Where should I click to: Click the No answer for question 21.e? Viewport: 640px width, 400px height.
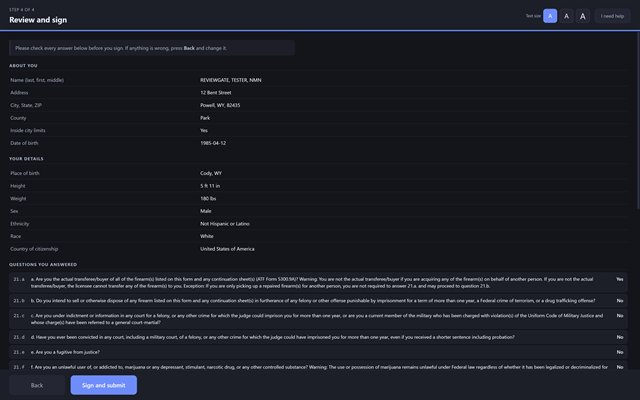[x=620, y=352]
